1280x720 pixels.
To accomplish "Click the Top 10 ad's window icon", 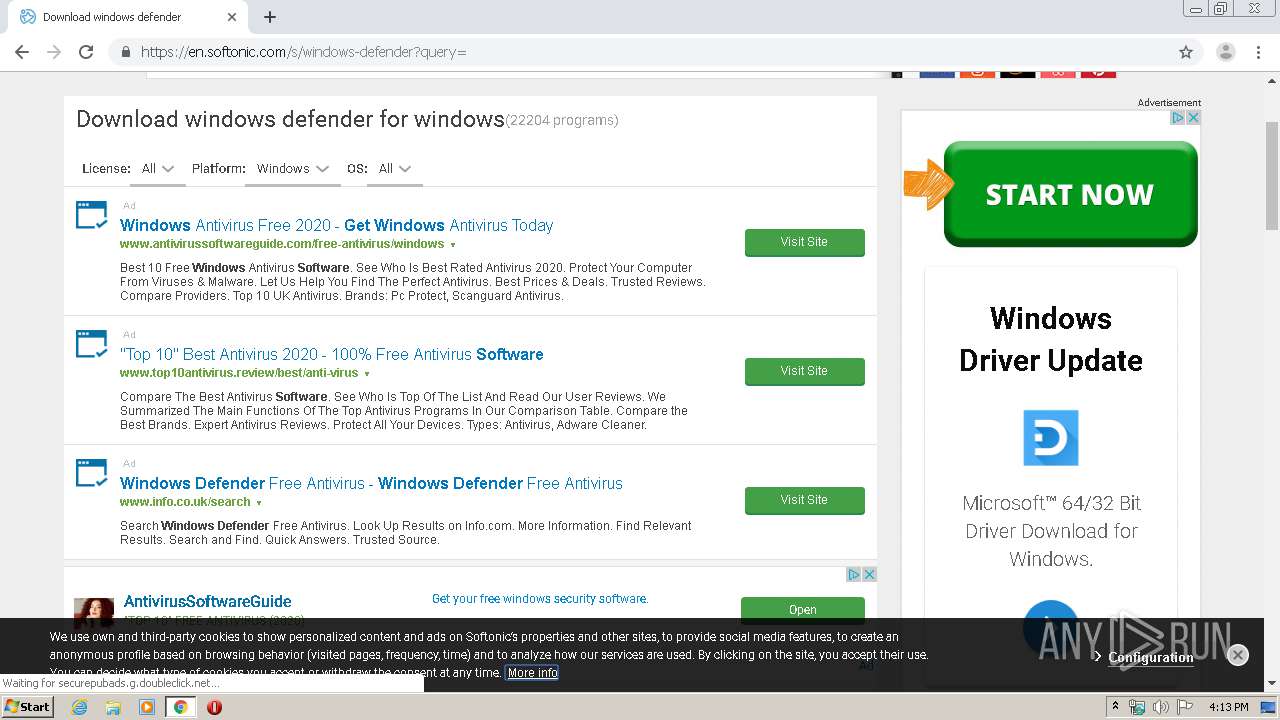I will pyautogui.click(x=92, y=344).
